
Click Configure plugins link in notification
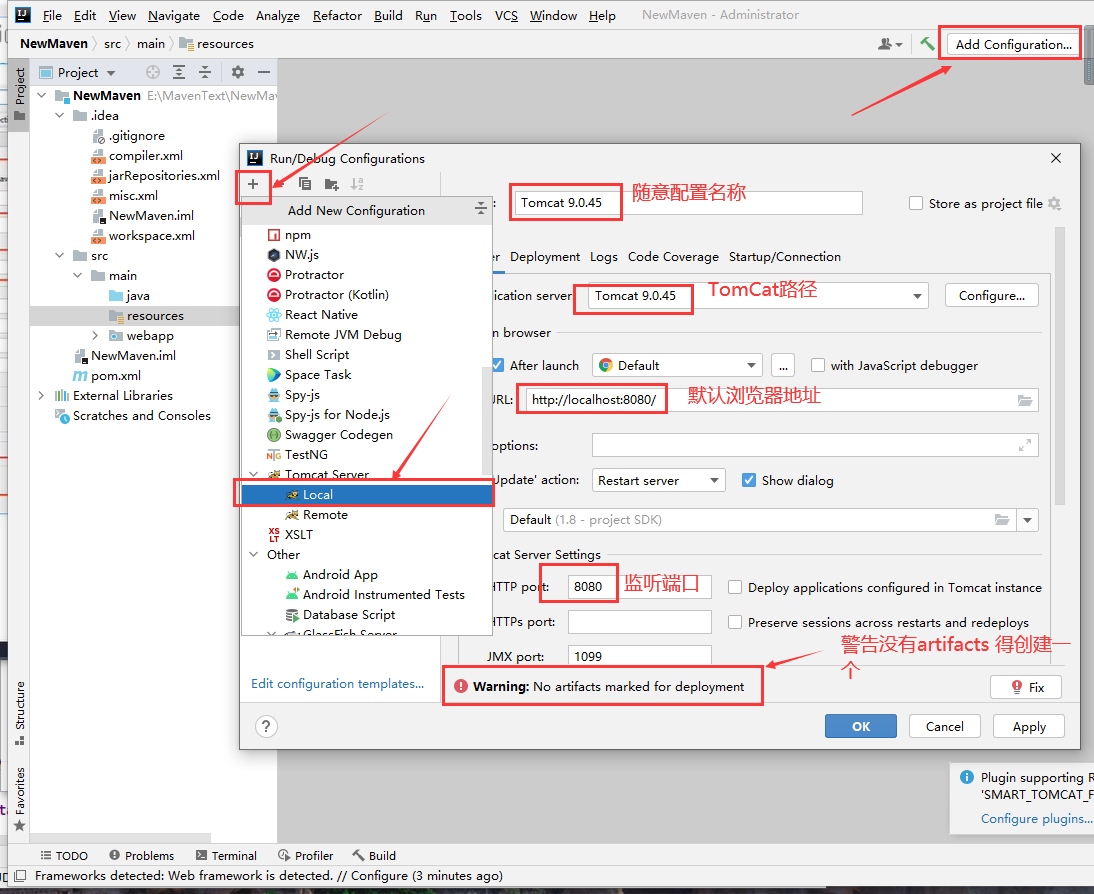pos(1035,819)
